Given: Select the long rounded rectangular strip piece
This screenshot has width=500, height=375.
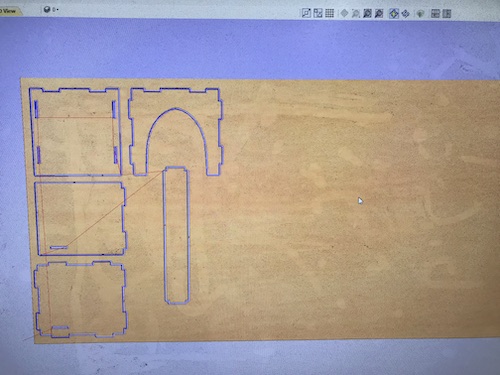Looking at the screenshot, I should (176, 235).
